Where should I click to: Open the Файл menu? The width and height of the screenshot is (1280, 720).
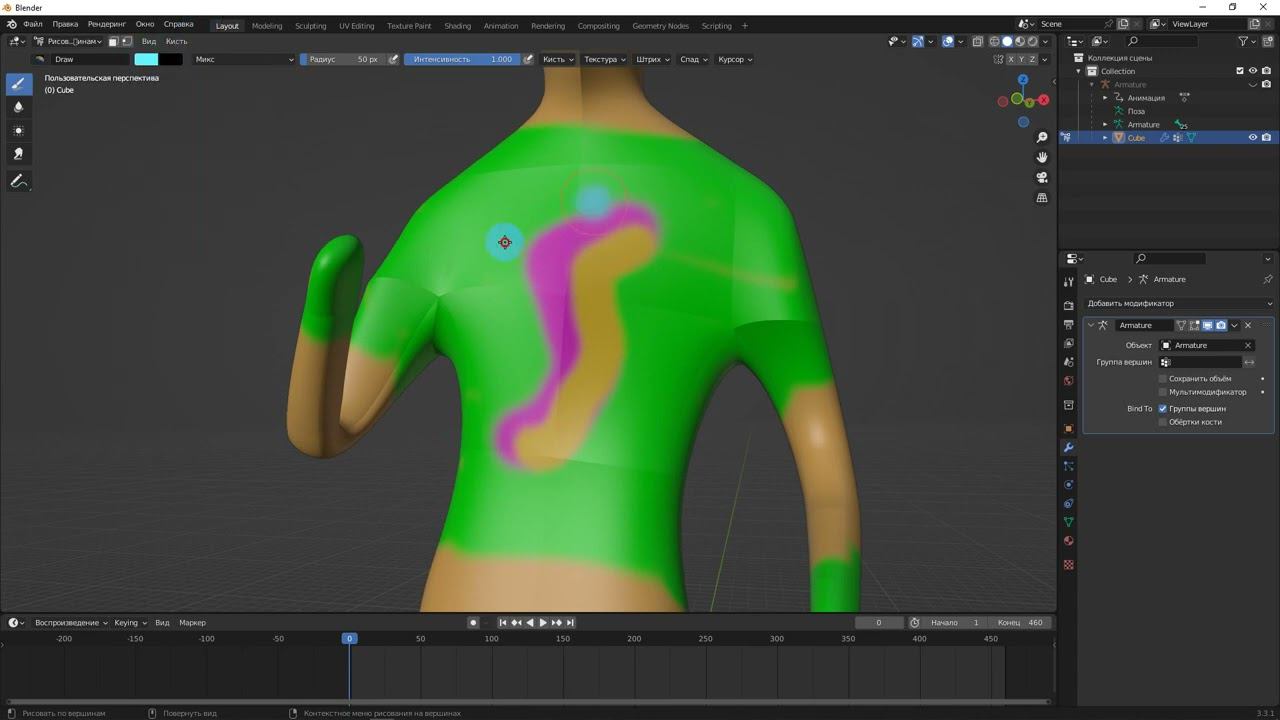33,24
